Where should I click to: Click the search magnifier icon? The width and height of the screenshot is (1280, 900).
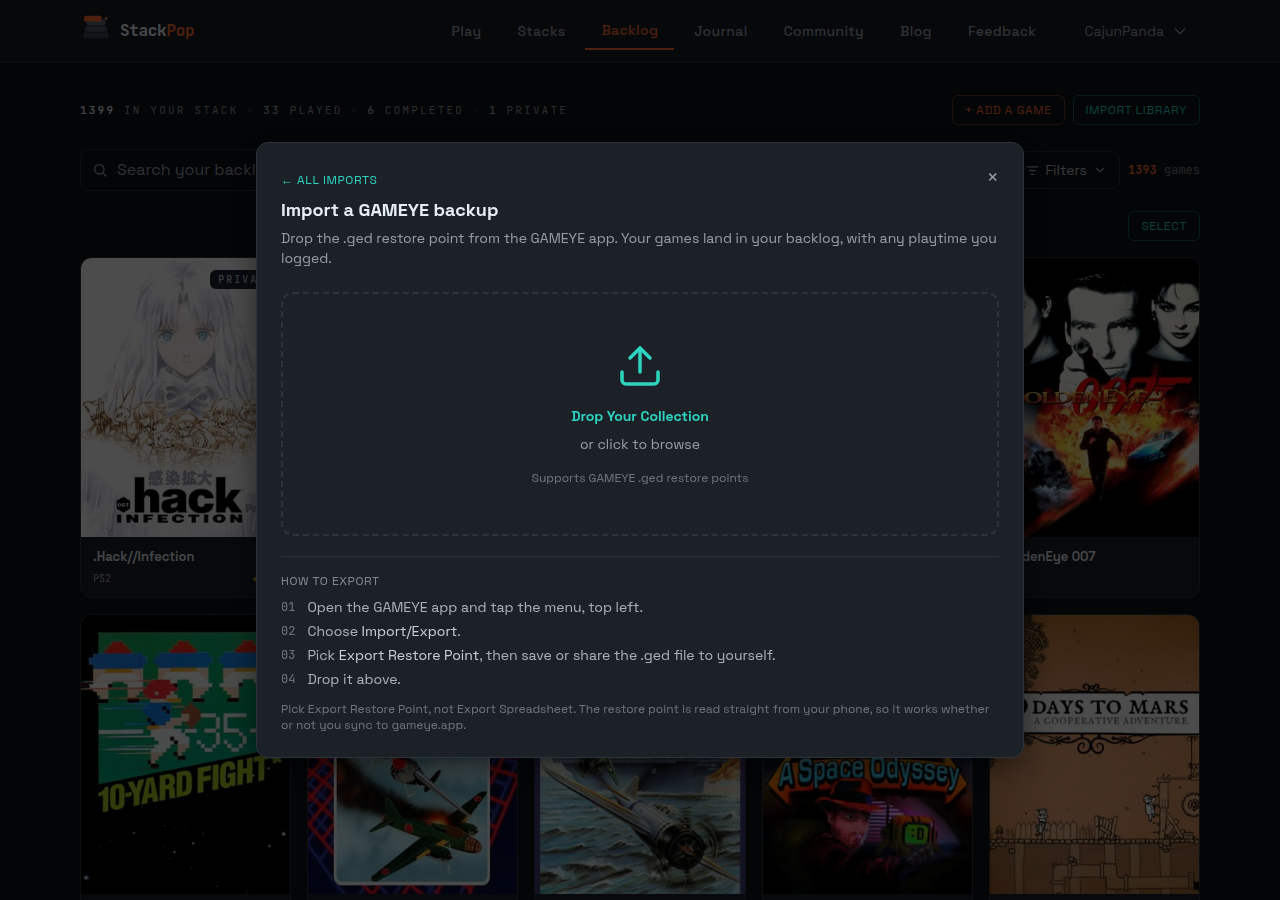pyautogui.click(x=100, y=170)
